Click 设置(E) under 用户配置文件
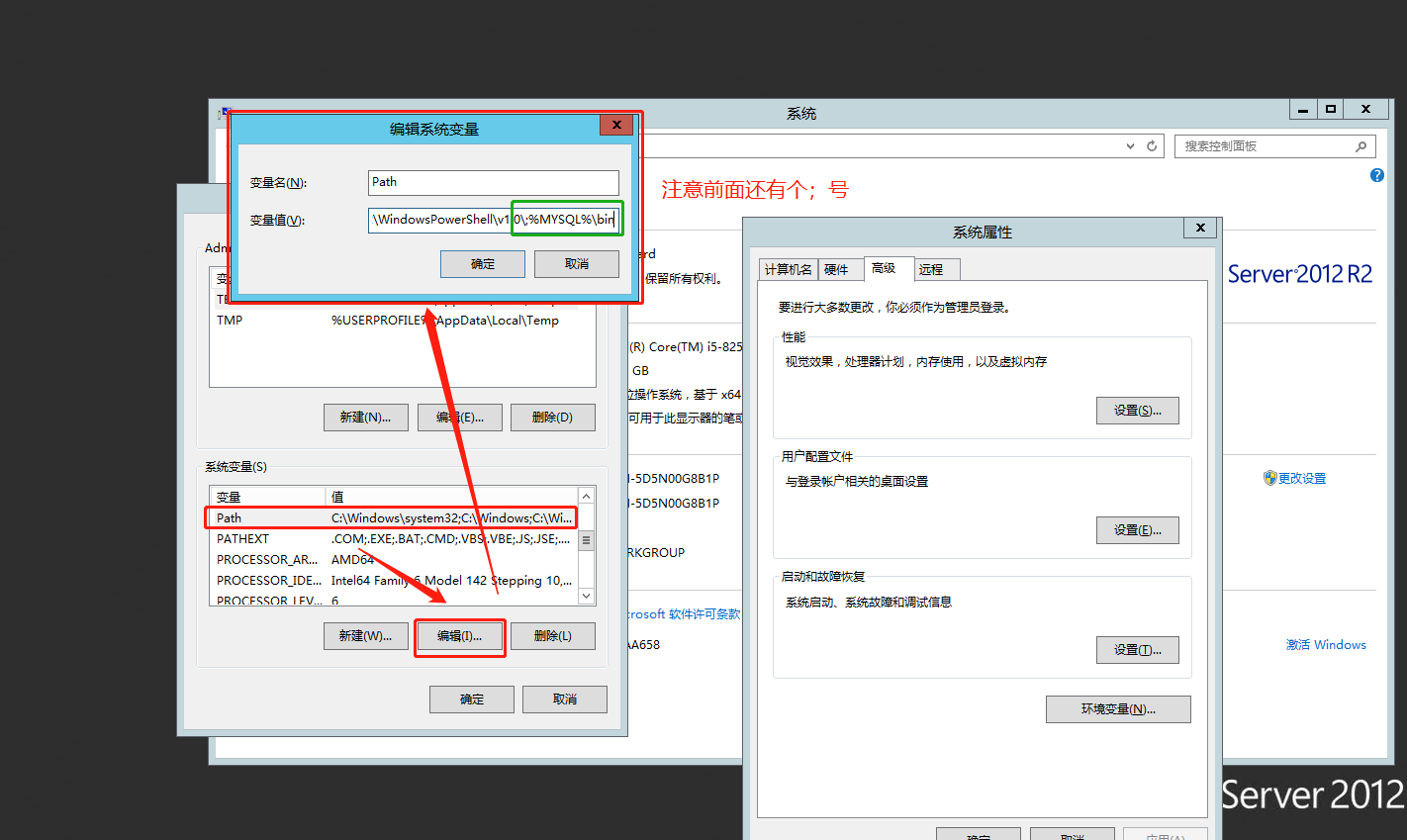The height and width of the screenshot is (840, 1407). click(1137, 529)
